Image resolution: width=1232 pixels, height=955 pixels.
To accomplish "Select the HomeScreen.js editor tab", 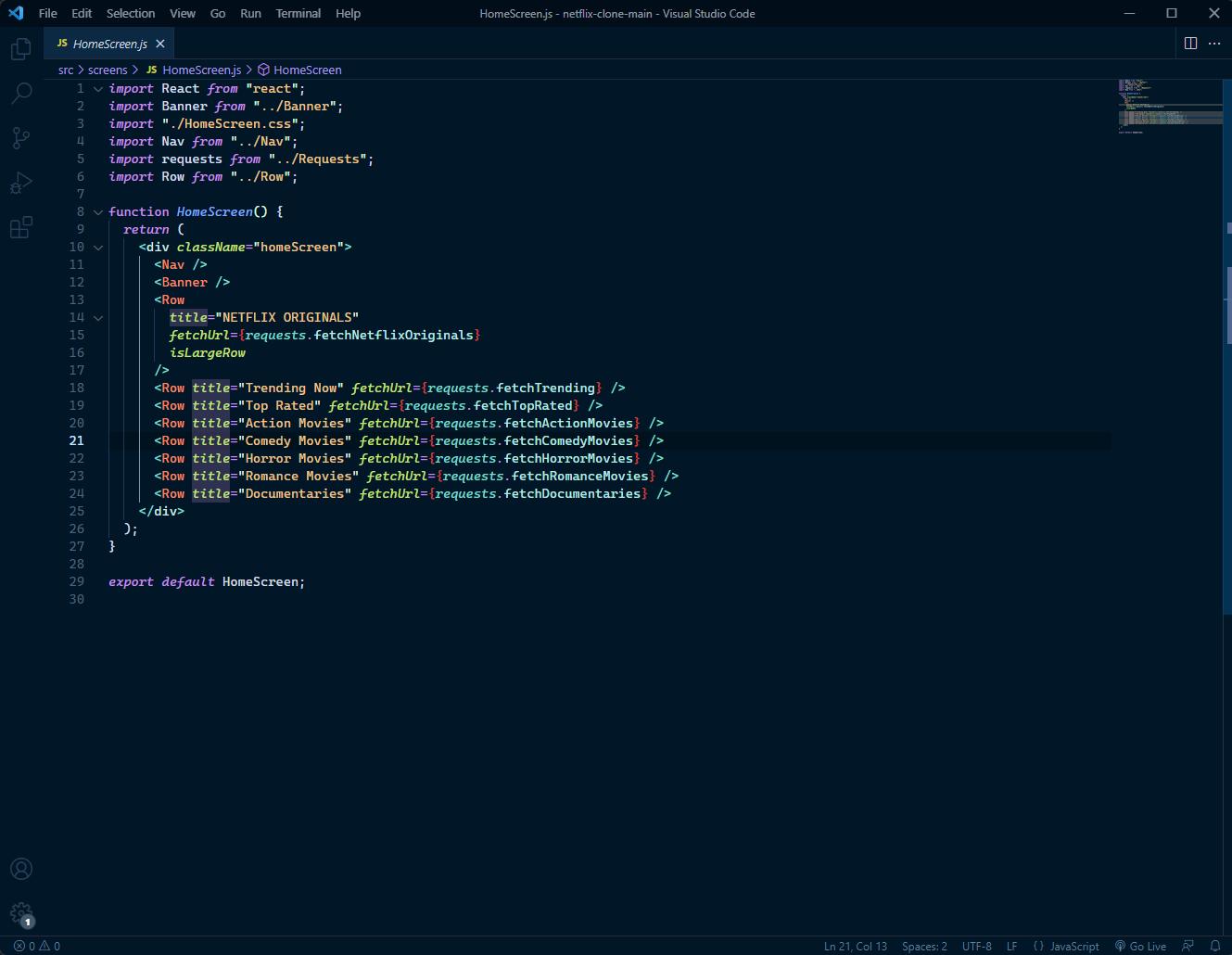I will point(109,44).
